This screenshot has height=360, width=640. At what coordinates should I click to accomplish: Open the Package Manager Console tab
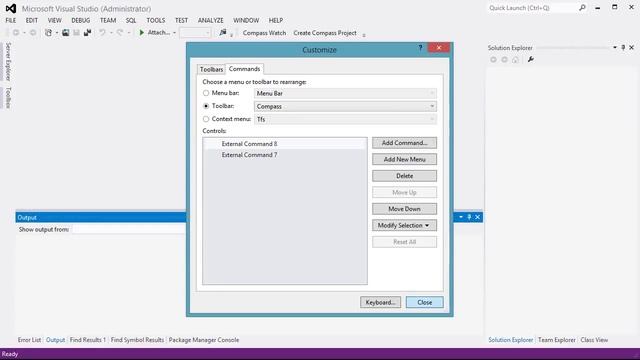point(204,340)
